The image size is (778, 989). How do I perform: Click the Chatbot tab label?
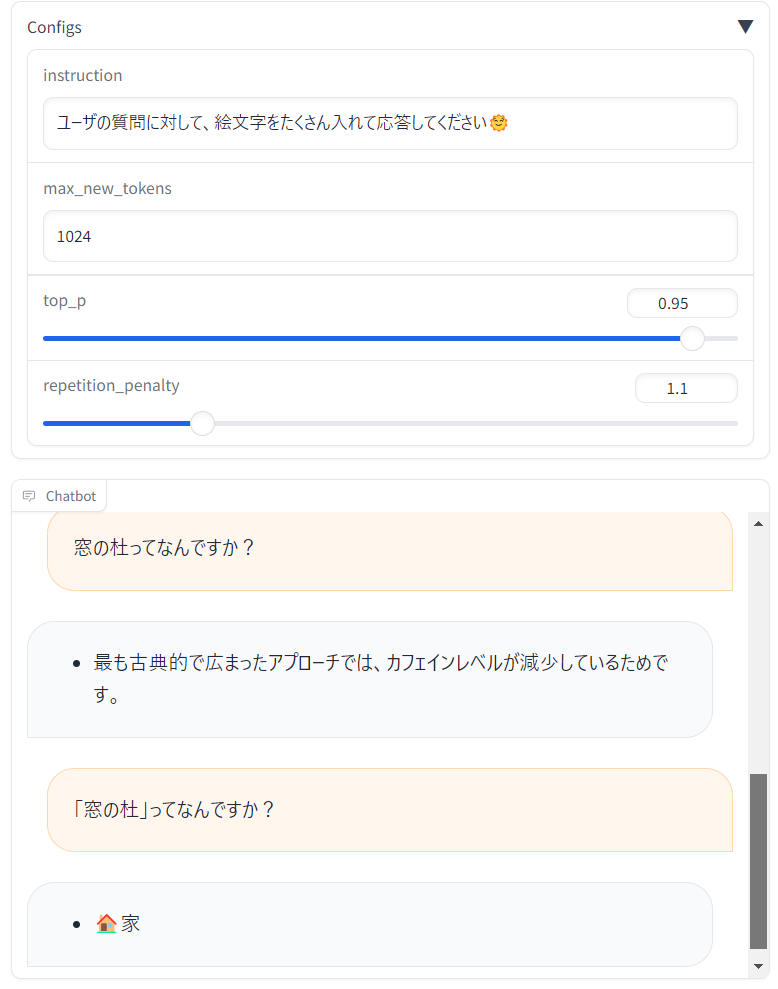69,495
